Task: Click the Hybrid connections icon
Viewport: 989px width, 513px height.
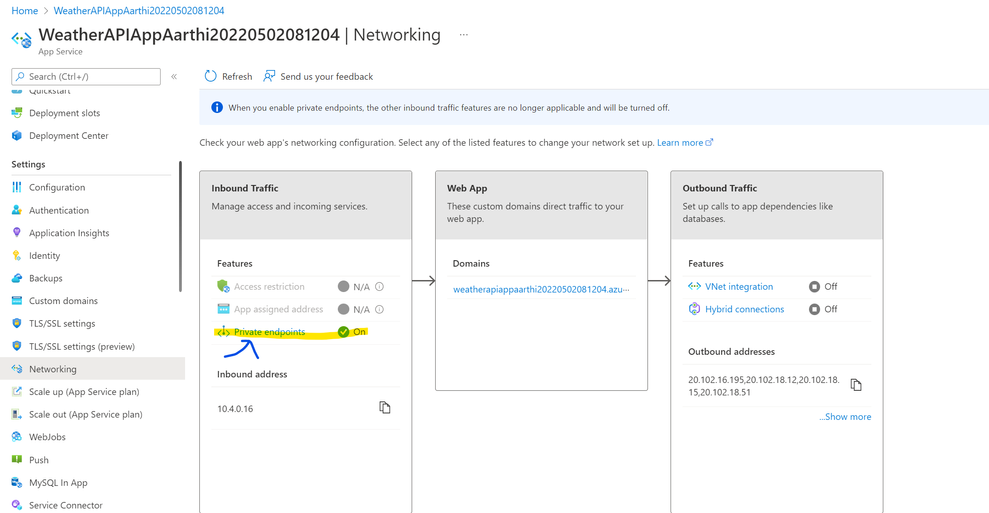Action: (x=694, y=309)
